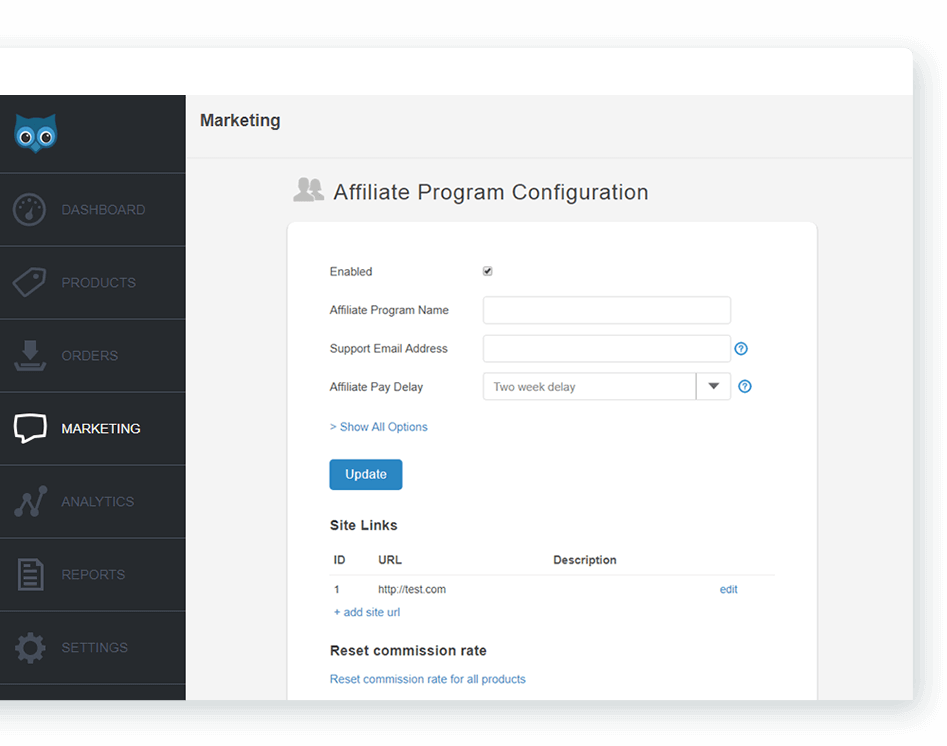Open the ANALYTICS menu item
947x746 pixels.
(93, 501)
